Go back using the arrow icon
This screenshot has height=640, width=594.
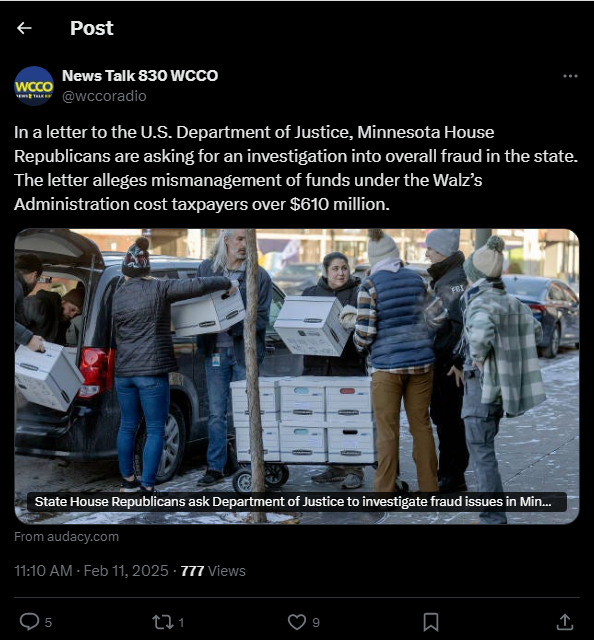click(24, 28)
